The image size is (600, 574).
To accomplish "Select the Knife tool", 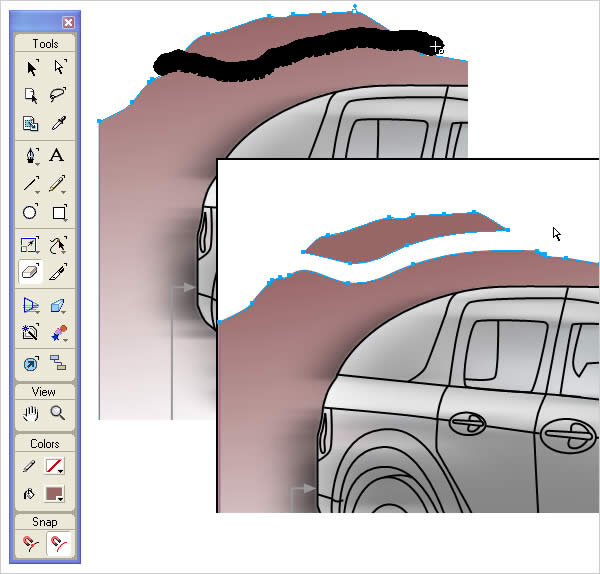I will 58,272.
